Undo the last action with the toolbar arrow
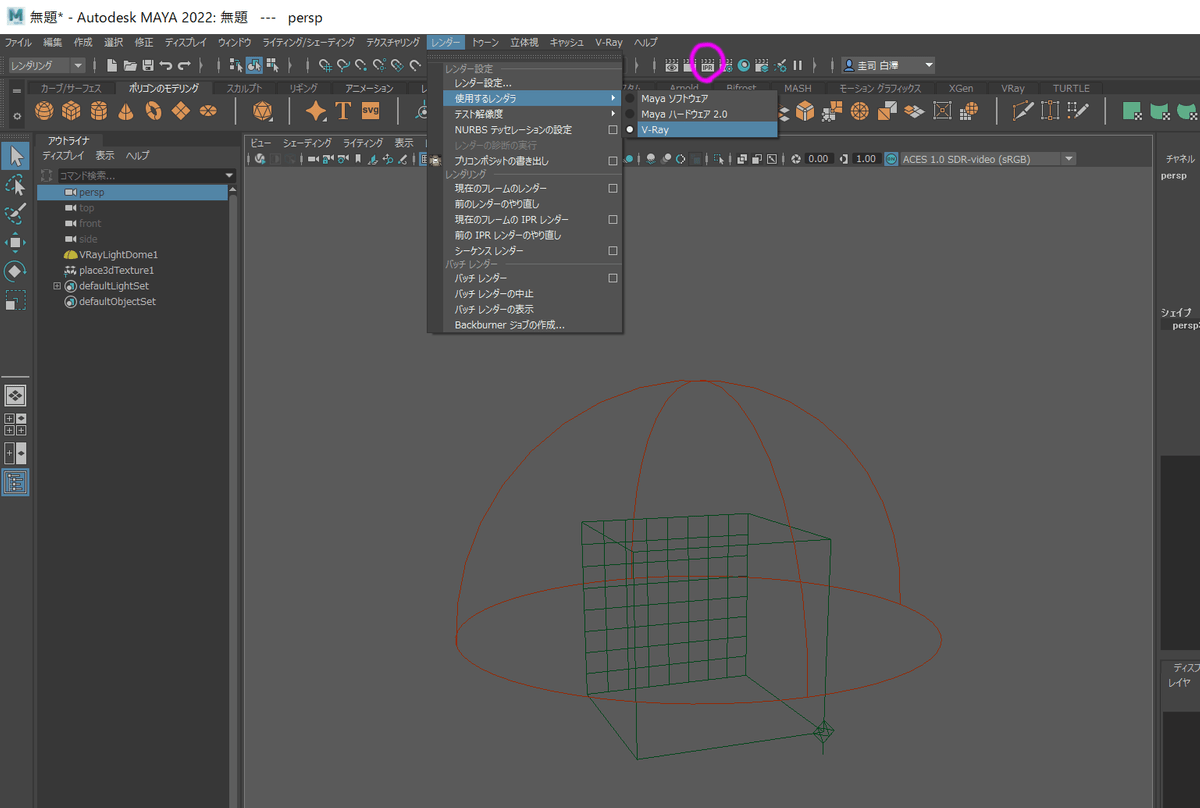This screenshot has width=1200, height=808. tap(166, 65)
